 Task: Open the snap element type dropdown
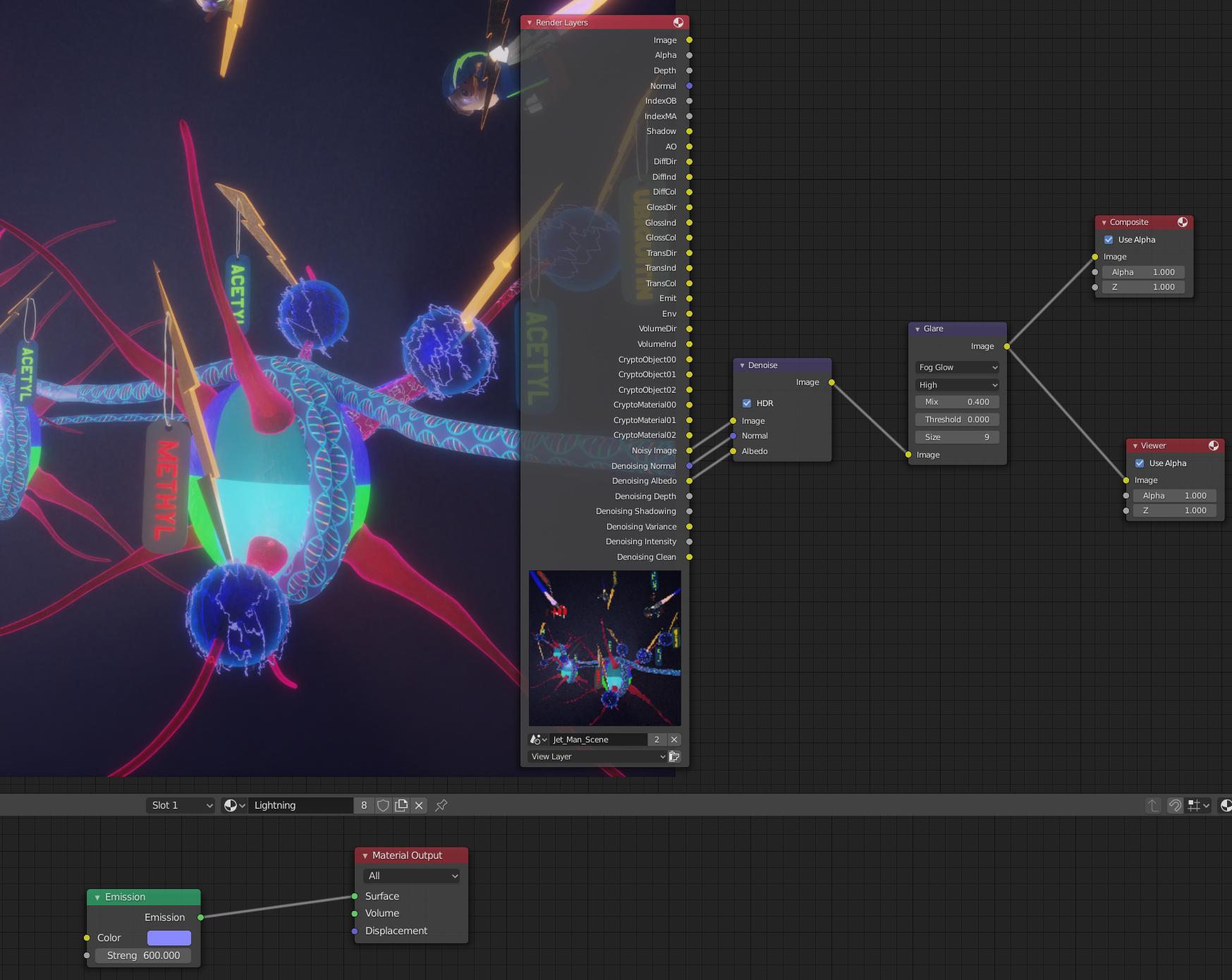pyautogui.click(x=1198, y=805)
